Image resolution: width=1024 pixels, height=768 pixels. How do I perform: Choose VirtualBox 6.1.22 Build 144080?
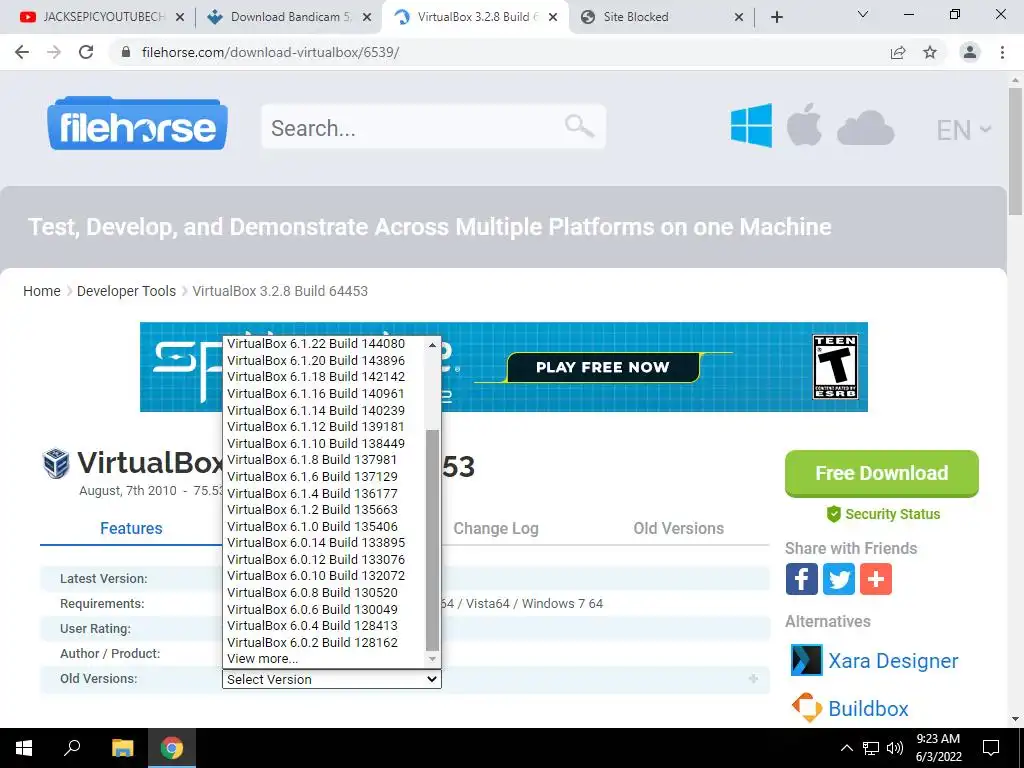pyautogui.click(x=316, y=344)
